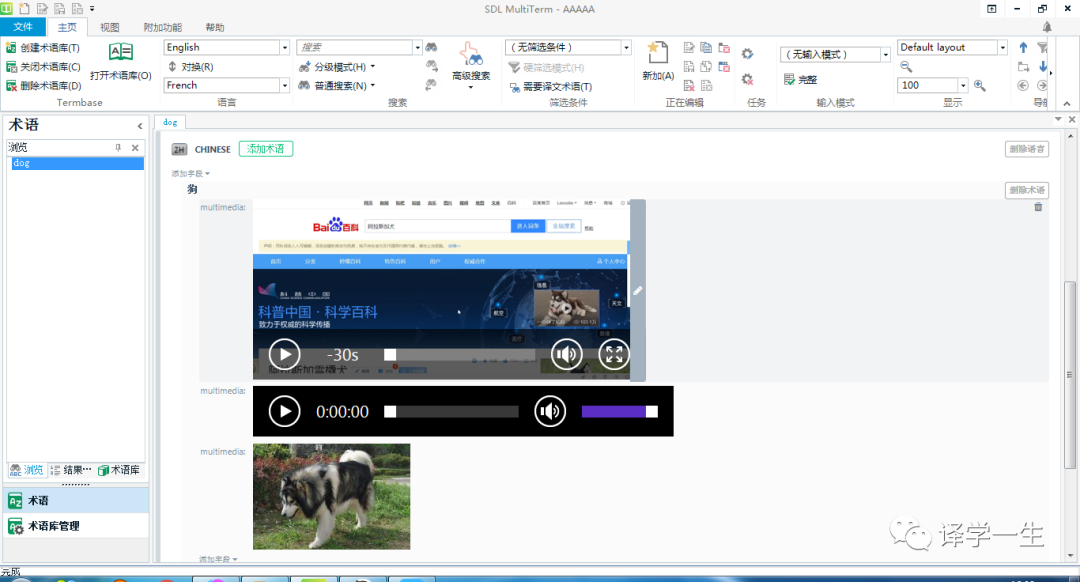
Task: Click Add New entry (新加) star icon
Action: pyautogui.click(x=658, y=61)
